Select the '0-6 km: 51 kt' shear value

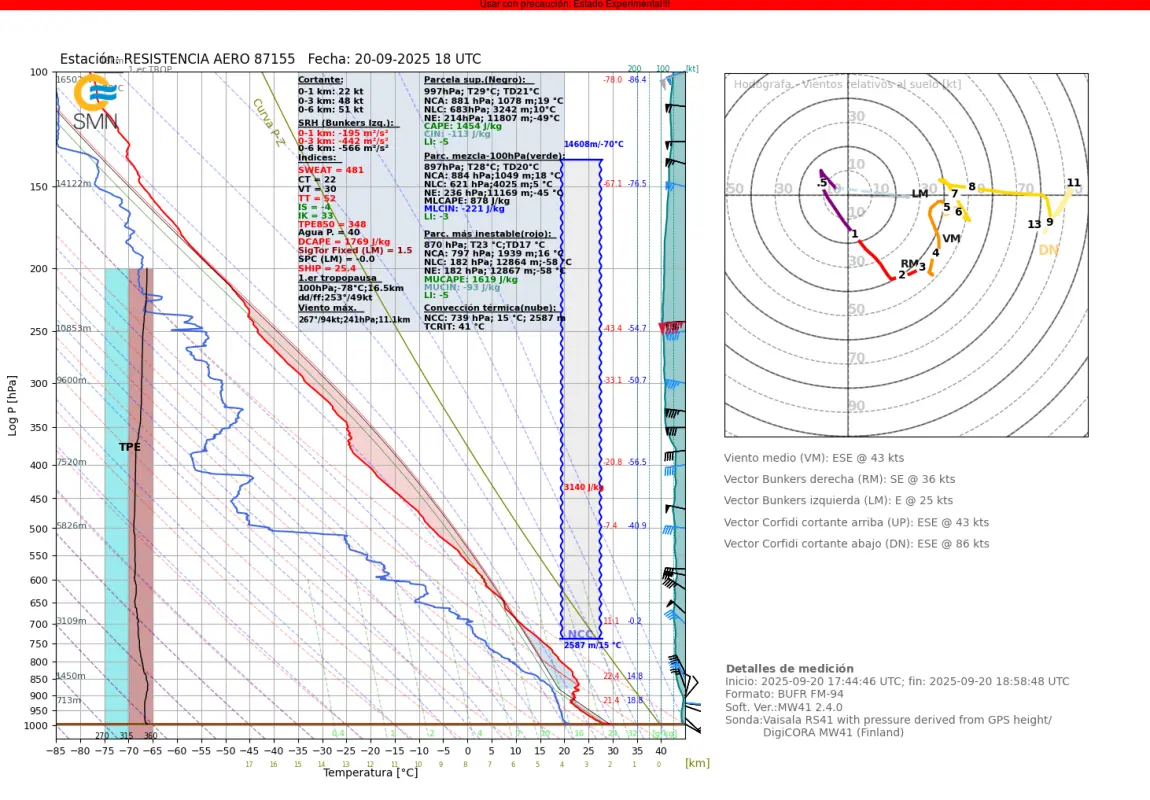[330, 109]
